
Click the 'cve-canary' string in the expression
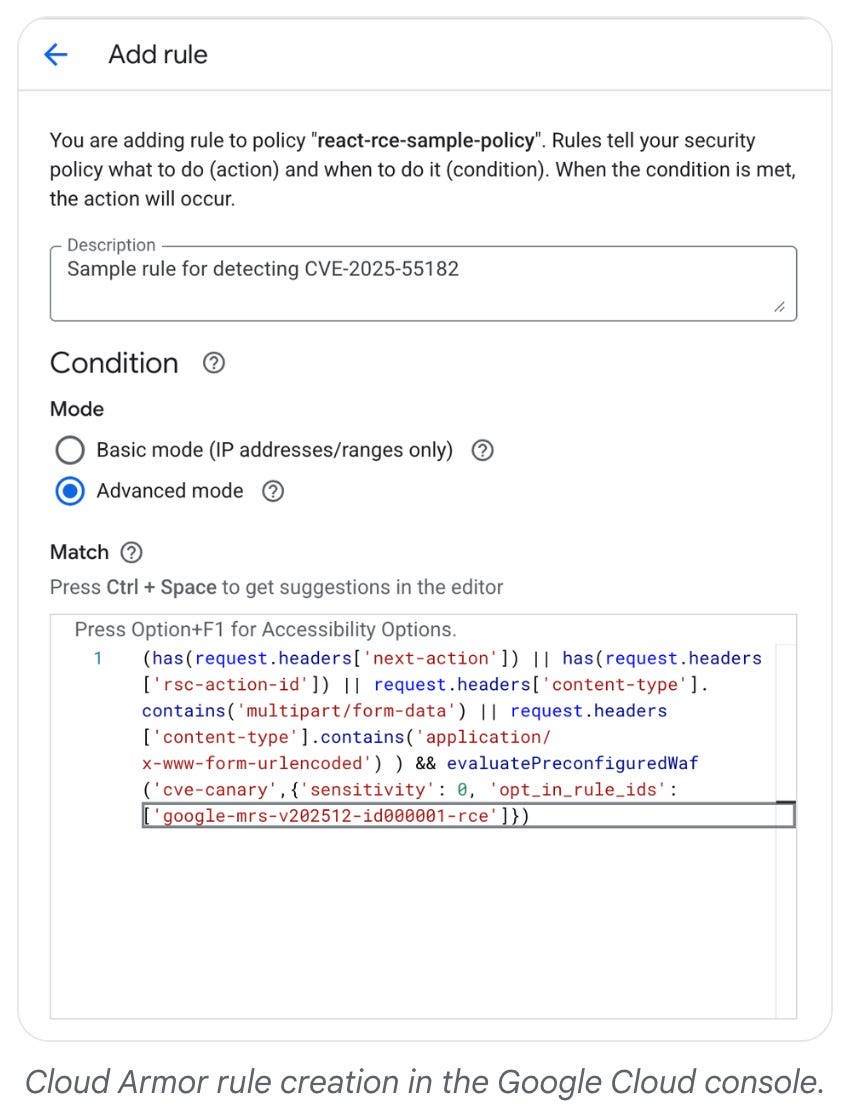[215, 789]
